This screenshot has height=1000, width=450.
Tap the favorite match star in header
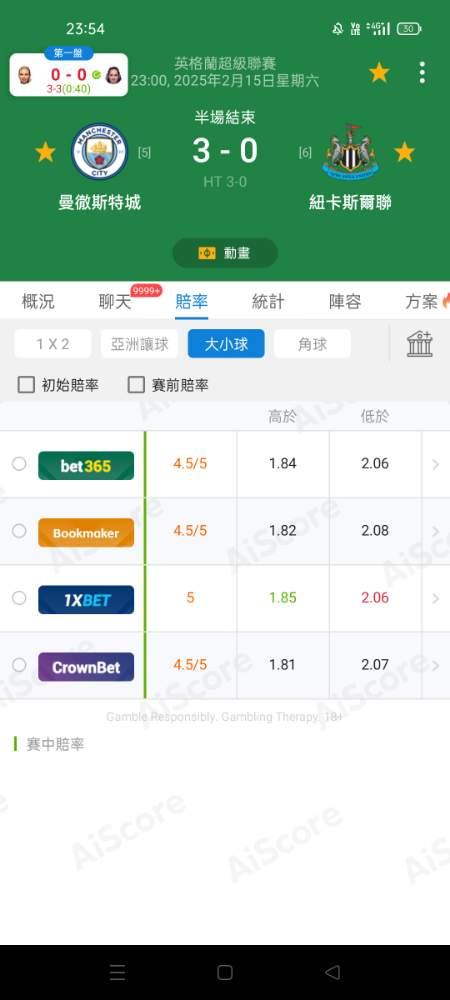(379, 73)
